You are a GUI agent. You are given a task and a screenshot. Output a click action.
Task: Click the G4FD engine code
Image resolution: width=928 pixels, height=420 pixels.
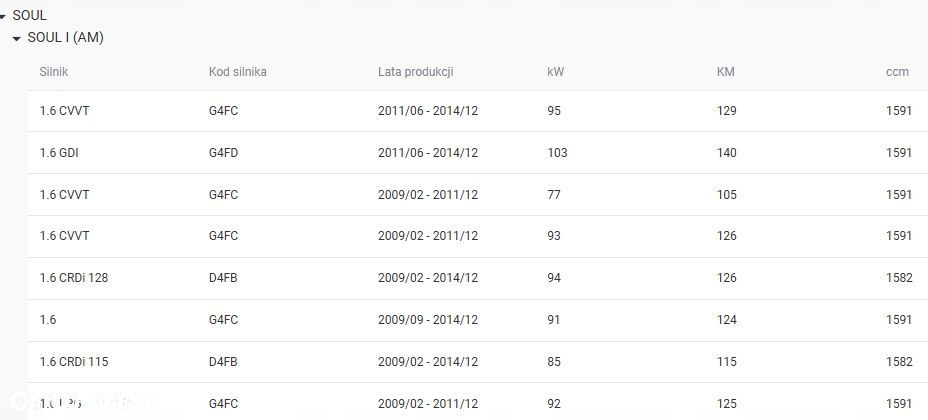223,153
